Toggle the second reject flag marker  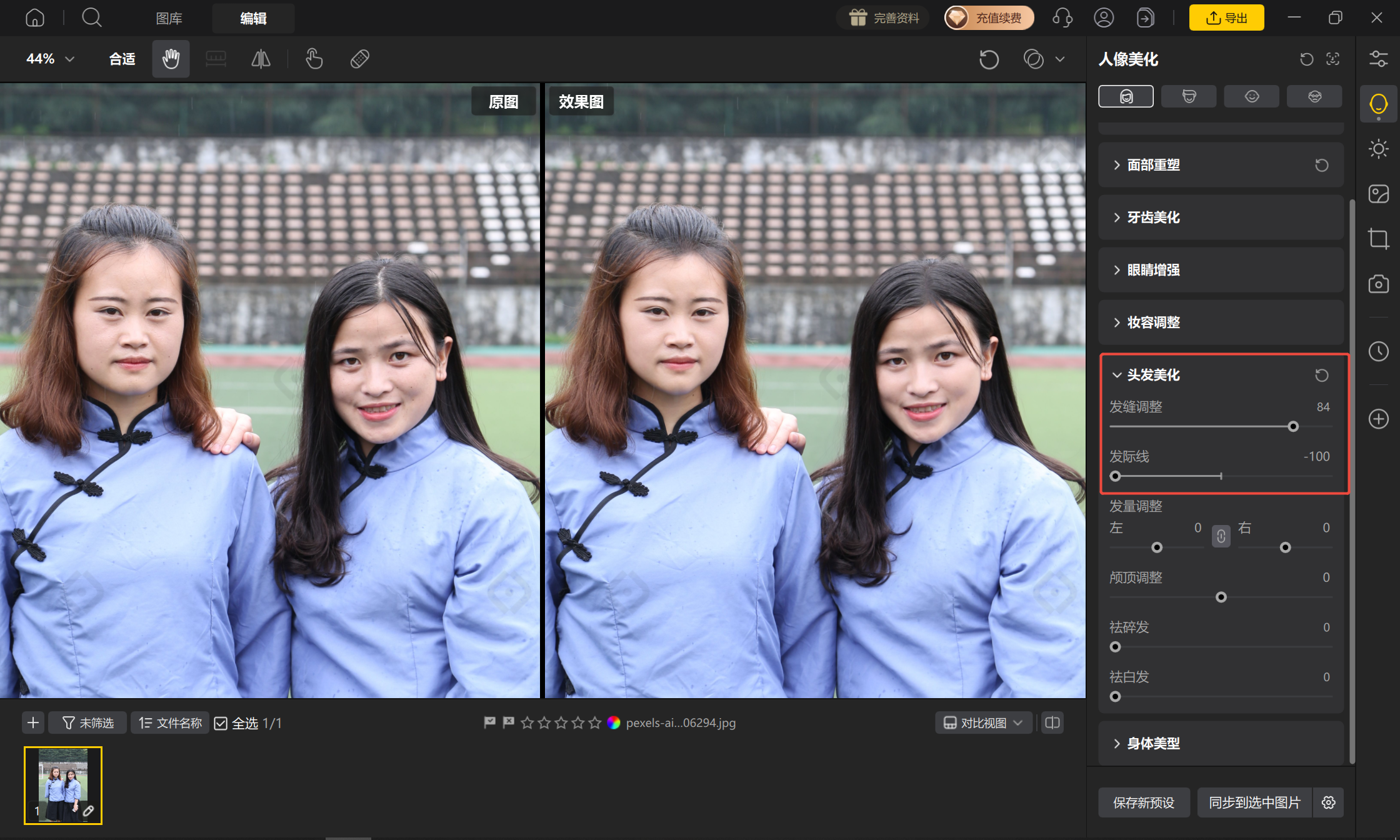[508, 722]
